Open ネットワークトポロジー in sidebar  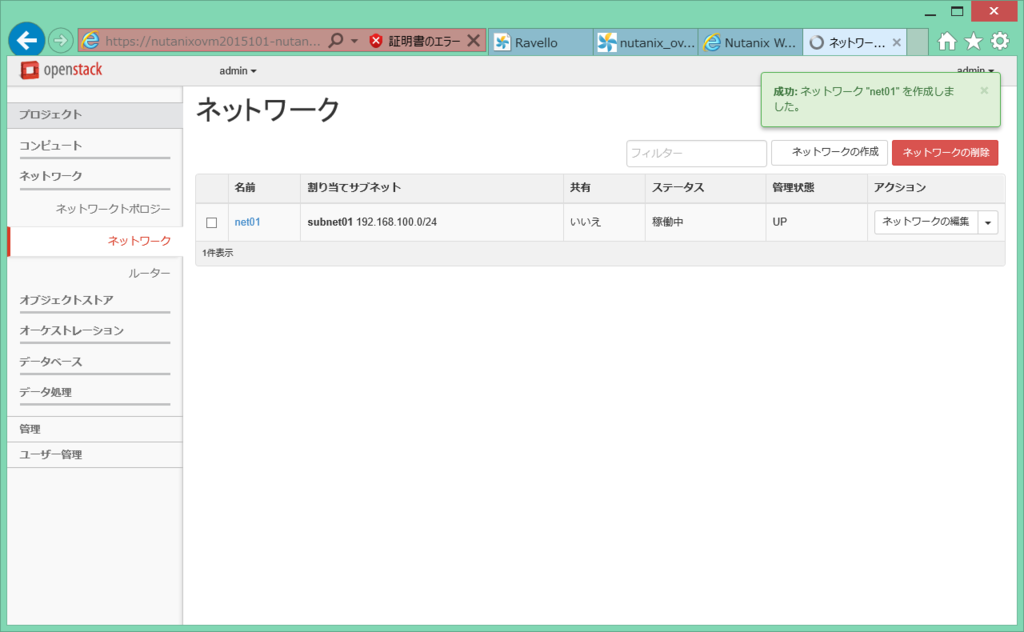click(x=112, y=209)
